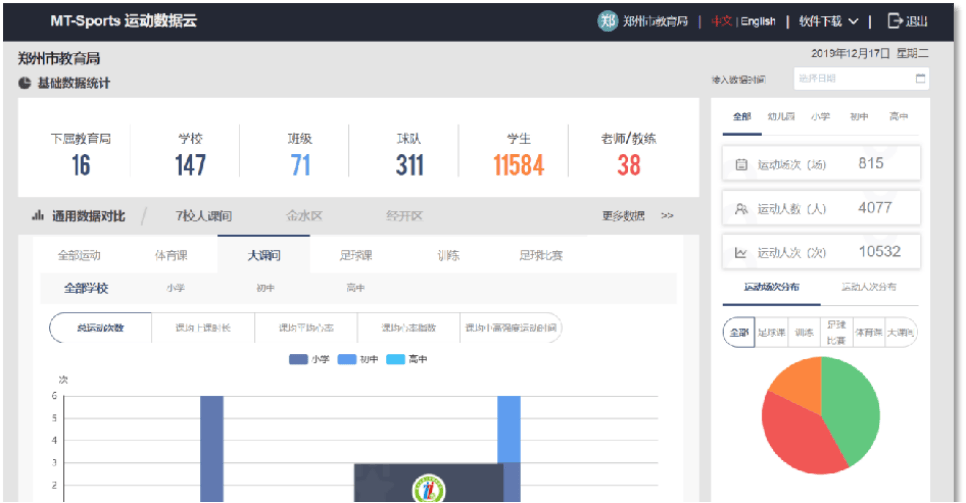Switch to the 足球课 tab
966x503 pixels.
pyautogui.click(x=355, y=255)
